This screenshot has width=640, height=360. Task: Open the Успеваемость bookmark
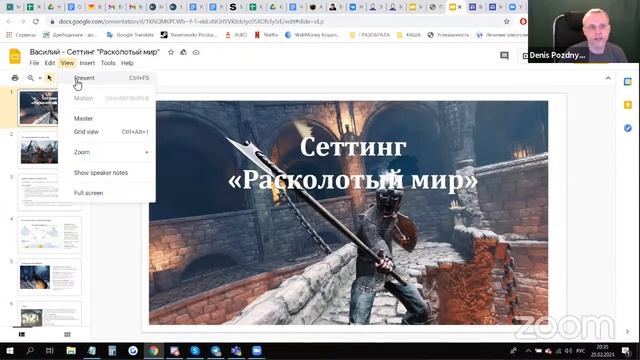448,35
